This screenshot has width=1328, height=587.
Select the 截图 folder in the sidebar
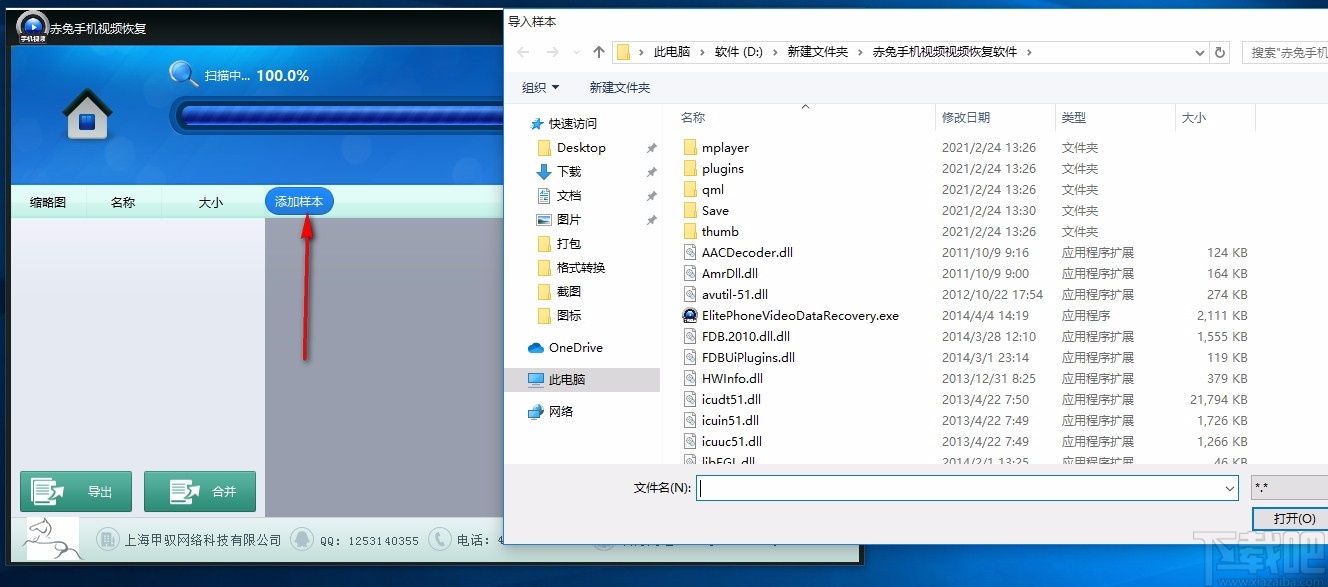click(x=569, y=291)
